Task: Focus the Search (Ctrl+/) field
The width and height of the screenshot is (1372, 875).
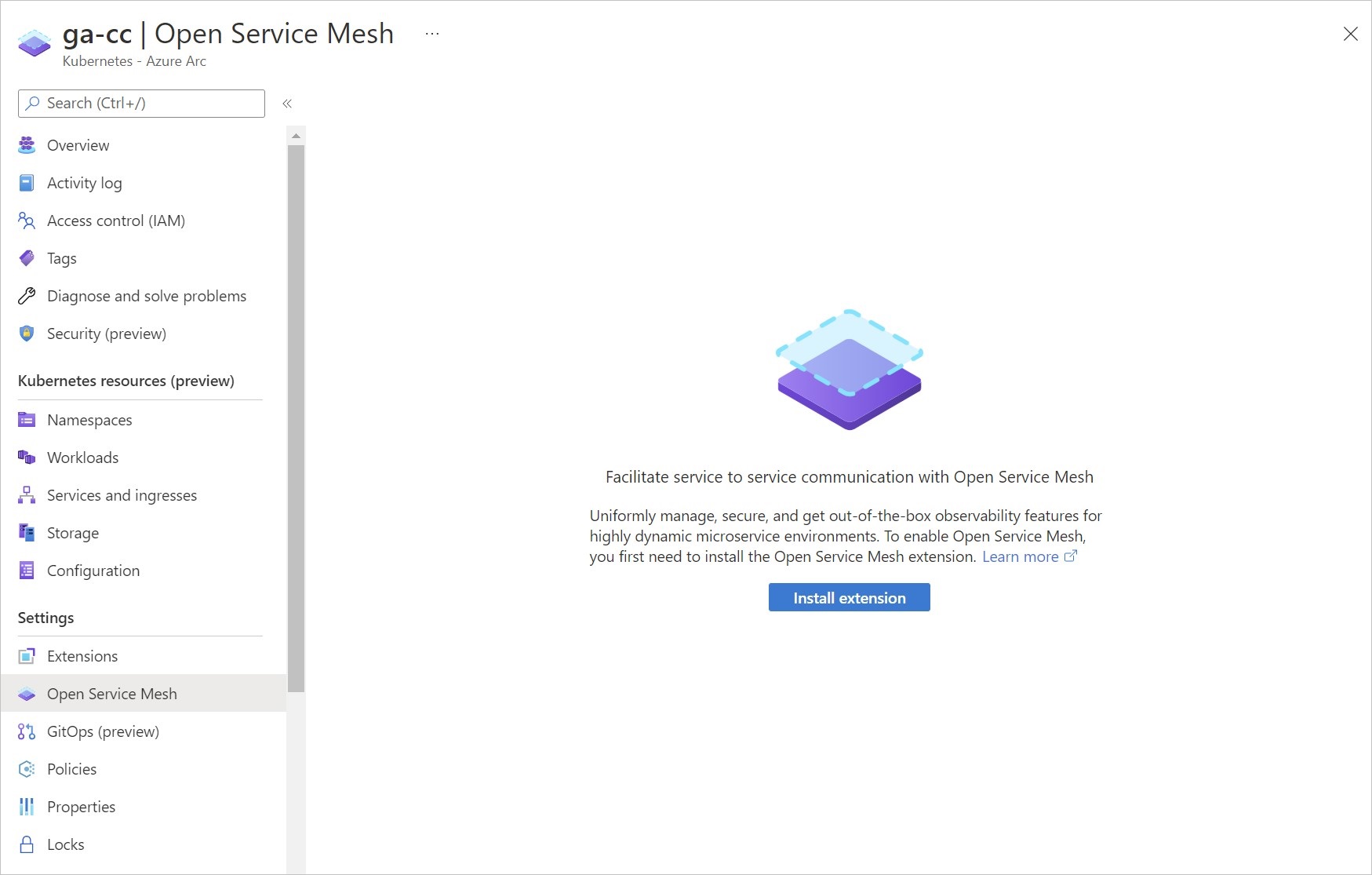Action: tap(141, 104)
